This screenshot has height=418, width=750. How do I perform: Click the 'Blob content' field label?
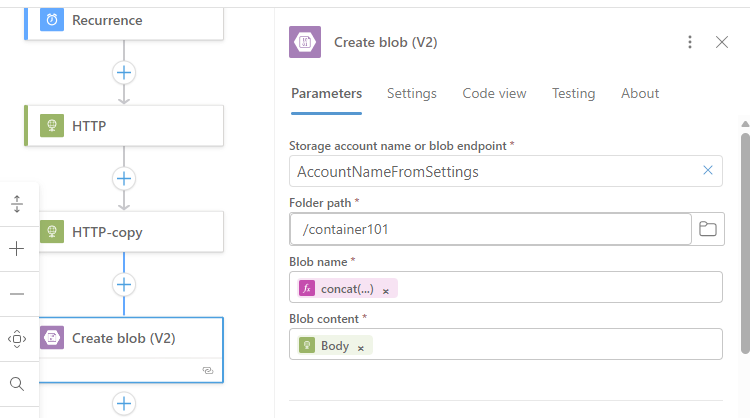click(324, 319)
